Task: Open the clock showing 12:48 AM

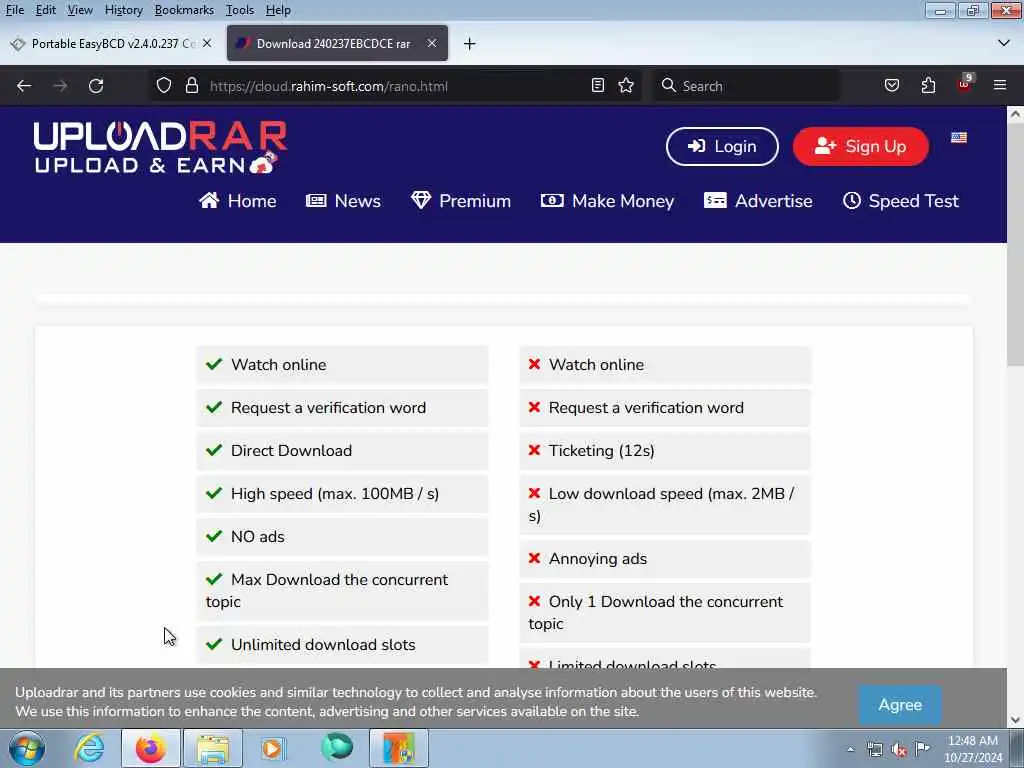Action: point(972,749)
